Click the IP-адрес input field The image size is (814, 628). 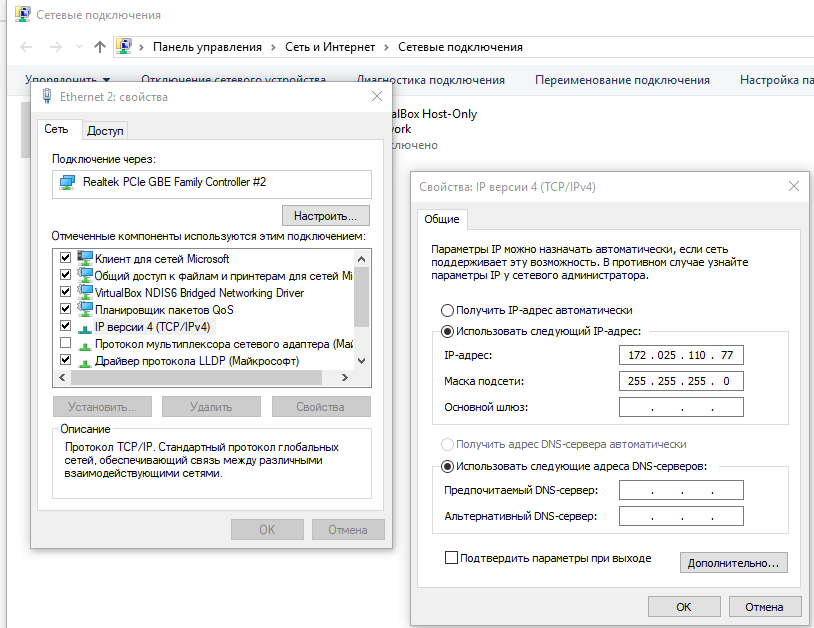click(x=681, y=355)
